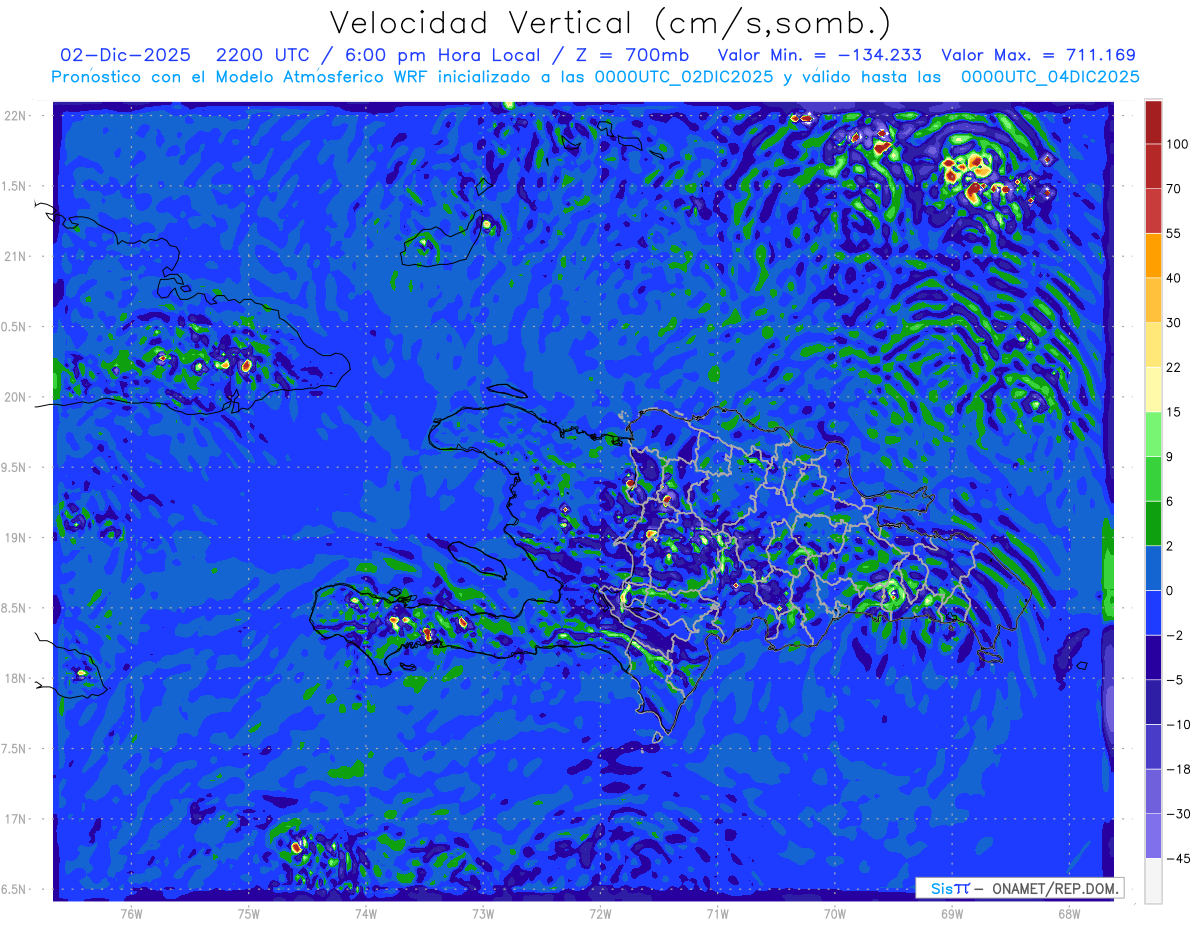Screen dimensions: 1200x927
Task: Click the colorbar value '55'
Action: coord(1174,233)
